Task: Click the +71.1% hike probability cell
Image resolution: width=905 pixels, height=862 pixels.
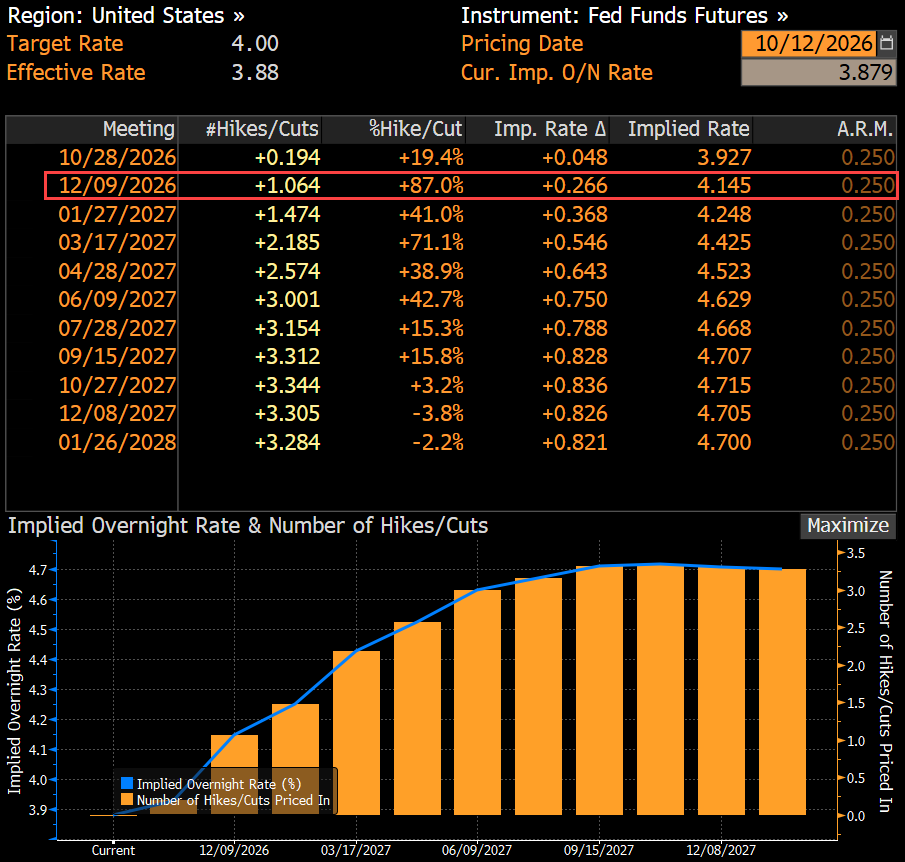Action: 431,242
